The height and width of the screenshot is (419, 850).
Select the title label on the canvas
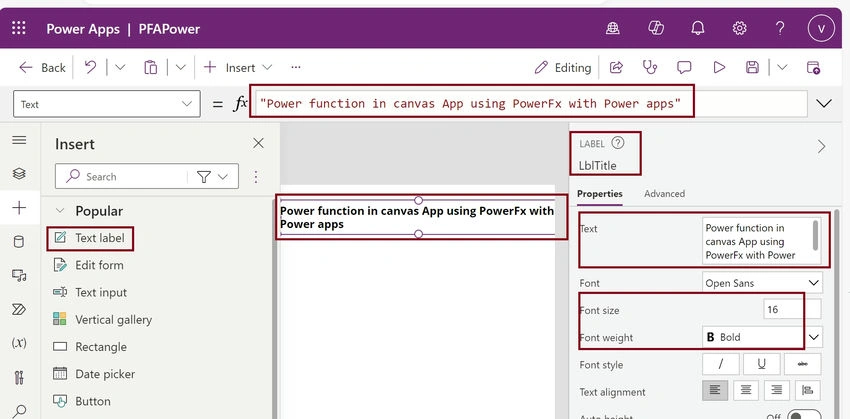point(417,217)
